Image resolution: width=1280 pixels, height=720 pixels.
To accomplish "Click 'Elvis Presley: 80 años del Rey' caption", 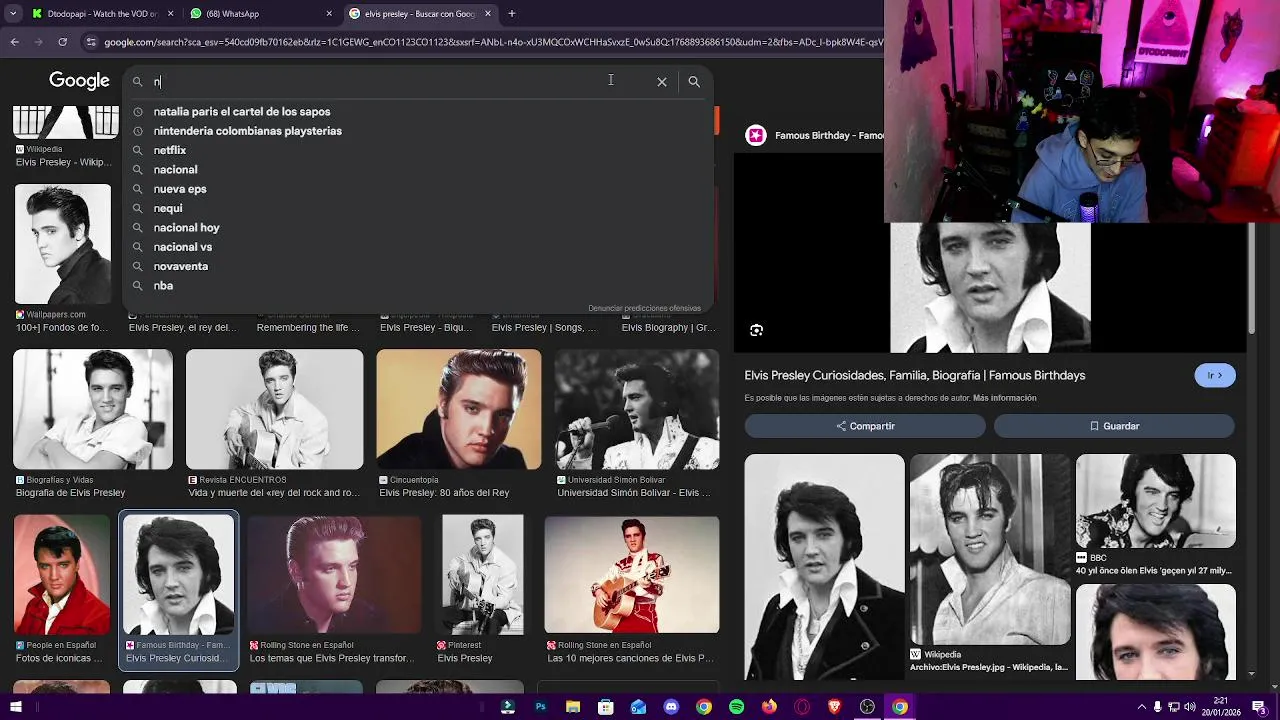I will tap(444, 493).
